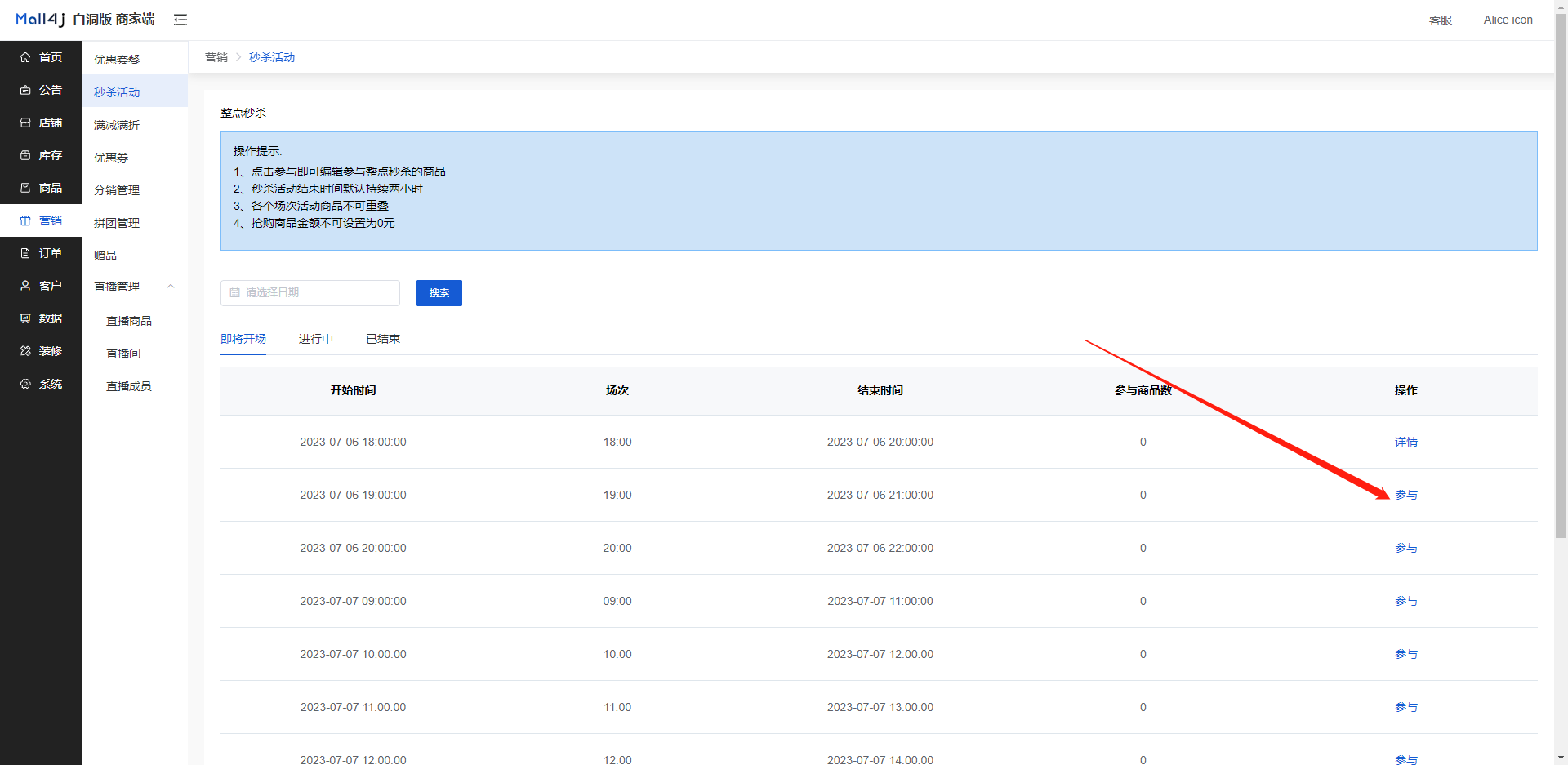Click the 订单 order icon in sidebar
The width and height of the screenshot is (1568, 765).
(25, 253)
